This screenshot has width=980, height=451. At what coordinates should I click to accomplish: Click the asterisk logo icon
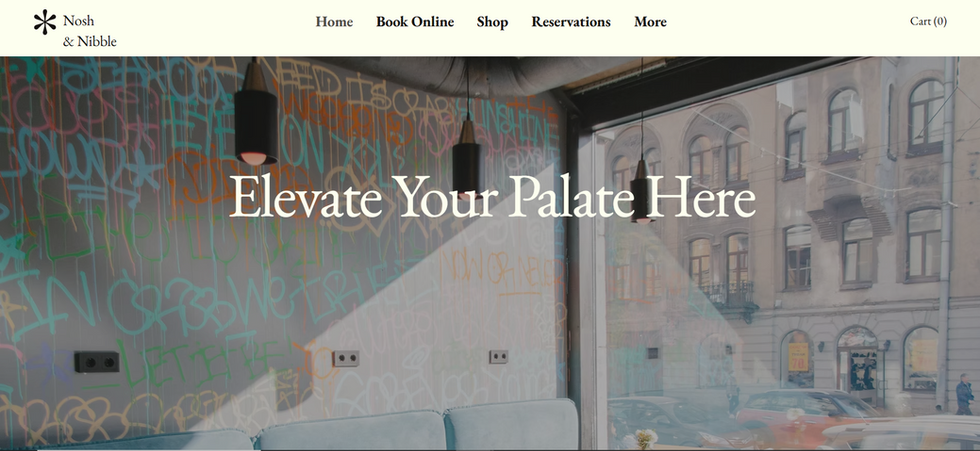tap(44, 22)
